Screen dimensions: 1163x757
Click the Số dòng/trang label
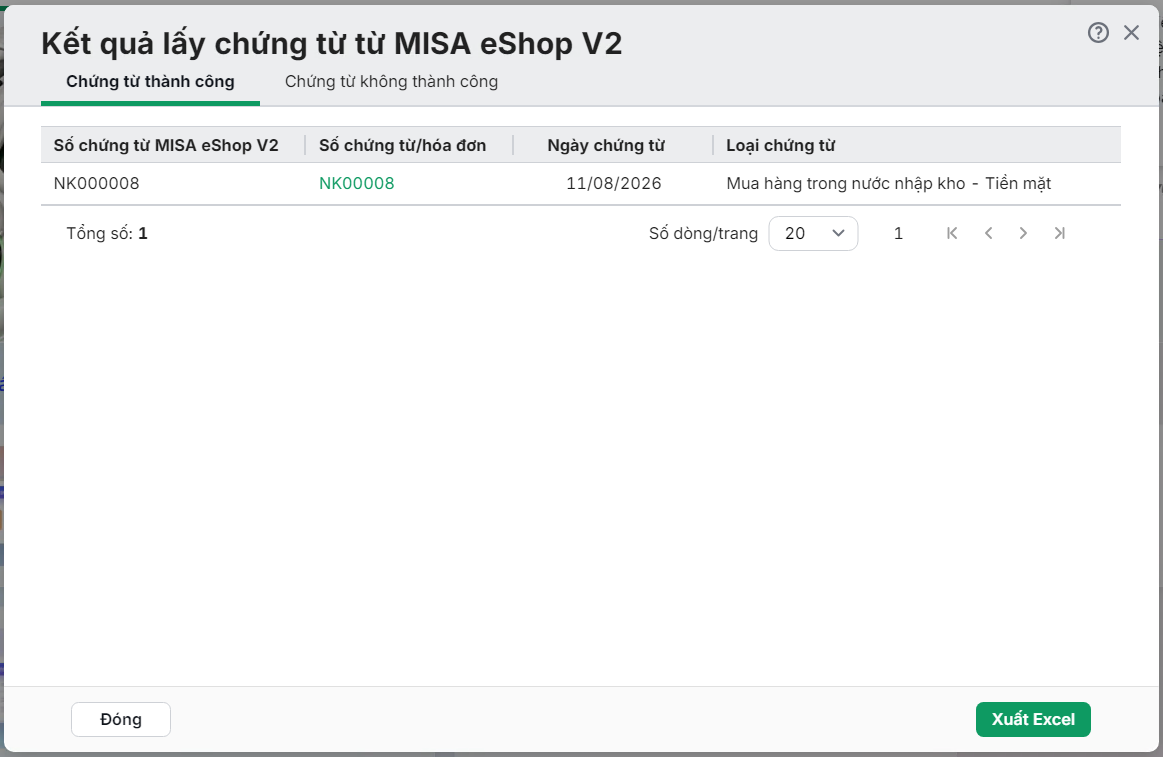click(703, 234)
